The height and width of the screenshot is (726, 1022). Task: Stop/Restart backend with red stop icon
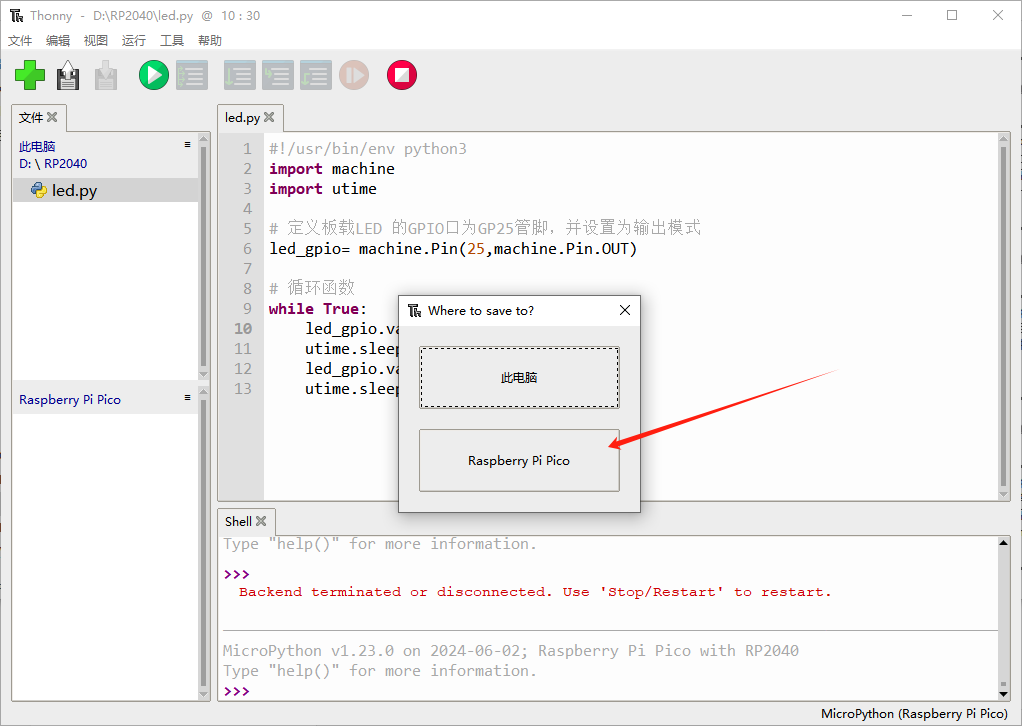point(402,75)
